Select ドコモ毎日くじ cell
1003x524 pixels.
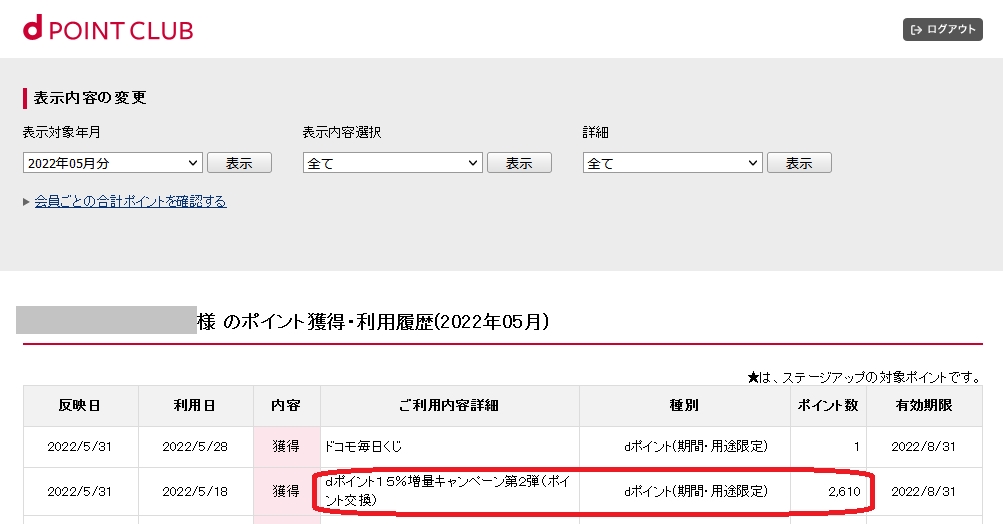point(450,447)
